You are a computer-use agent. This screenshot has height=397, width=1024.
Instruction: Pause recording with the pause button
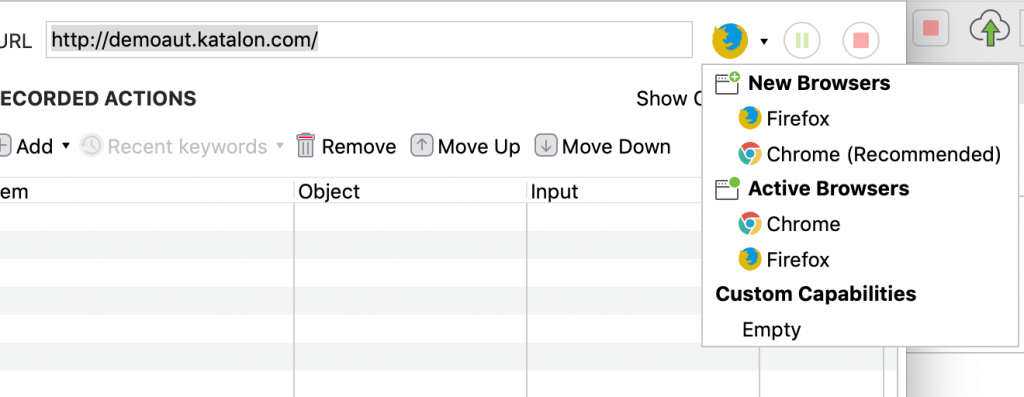point(802,41)
